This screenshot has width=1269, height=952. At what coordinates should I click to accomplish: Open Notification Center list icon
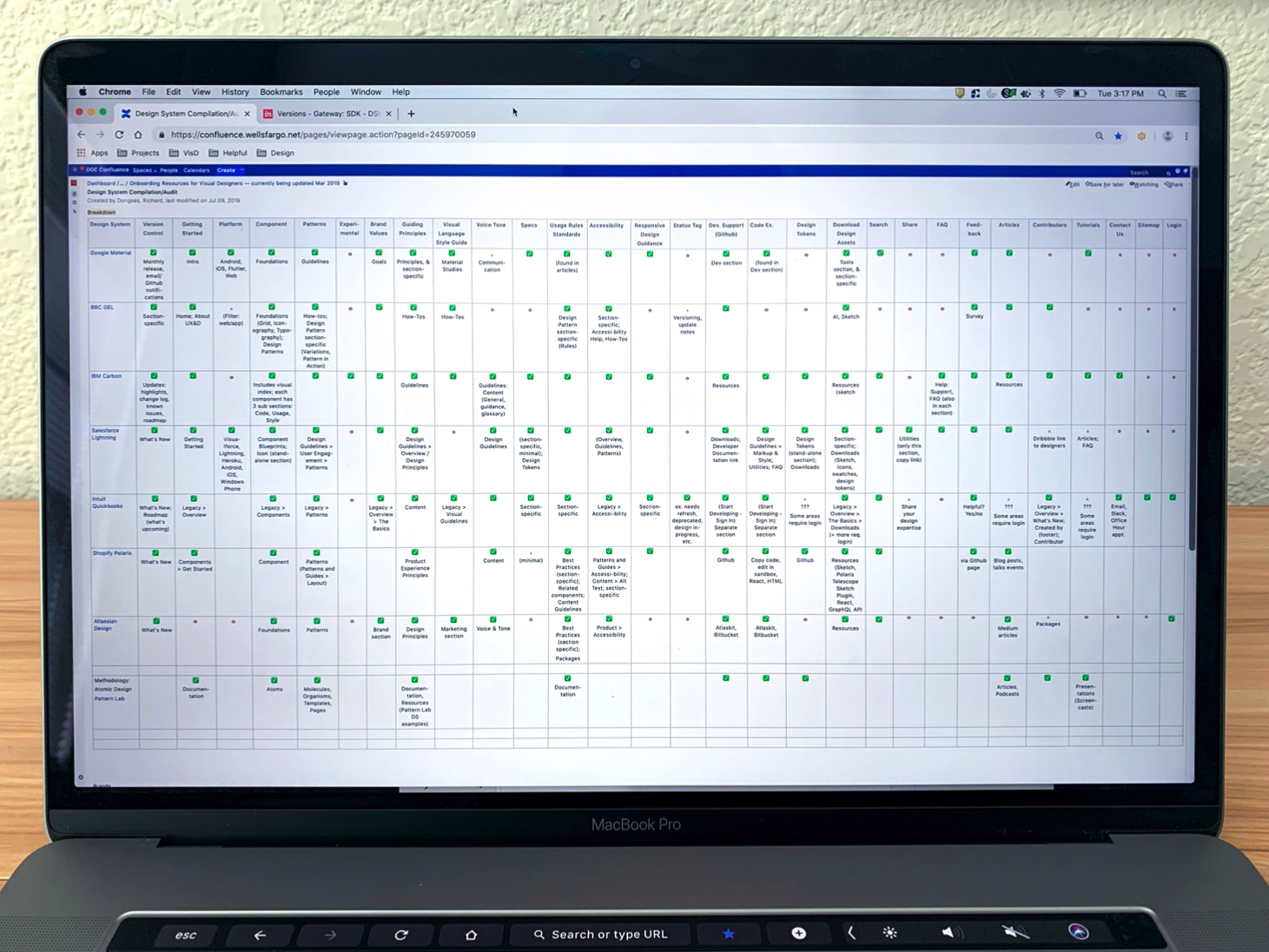click(1180, 93)
